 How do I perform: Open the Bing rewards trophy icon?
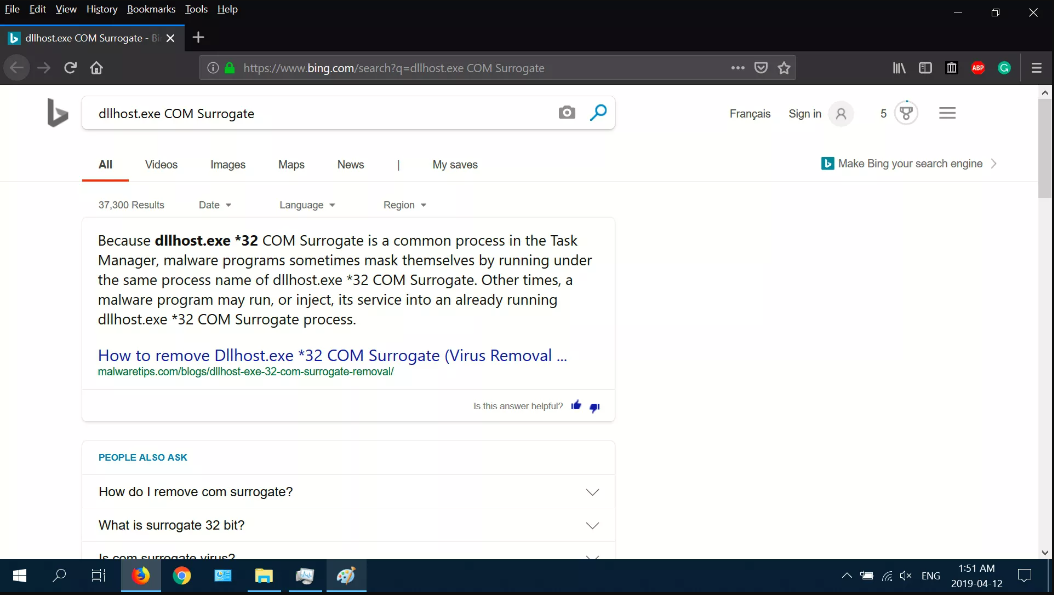tap(906, 113)
